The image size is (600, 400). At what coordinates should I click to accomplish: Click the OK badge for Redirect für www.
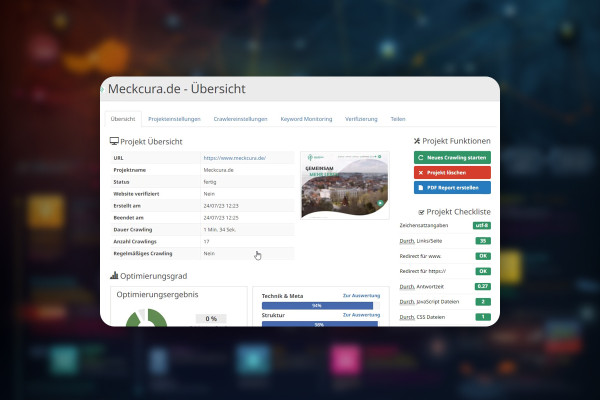point(483,256)
